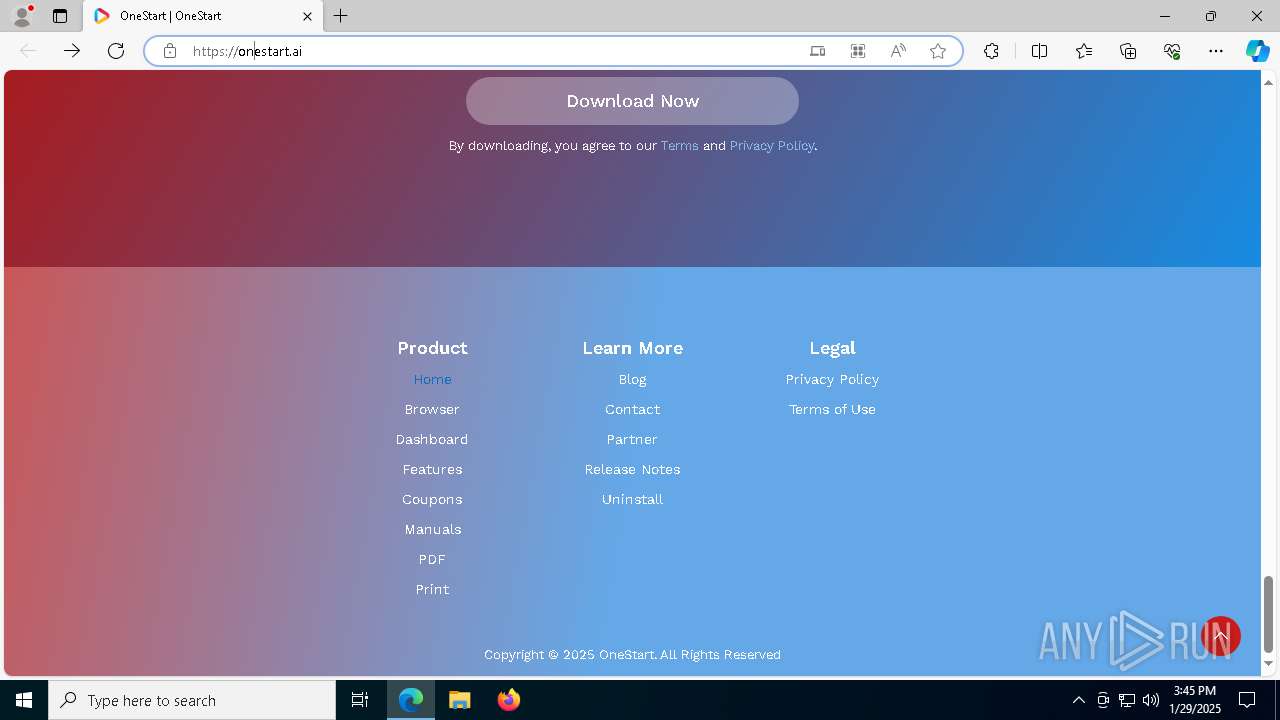Screen dimensions: 1280x720
Task: Open Partner link under Learn More
Action: 632,439
